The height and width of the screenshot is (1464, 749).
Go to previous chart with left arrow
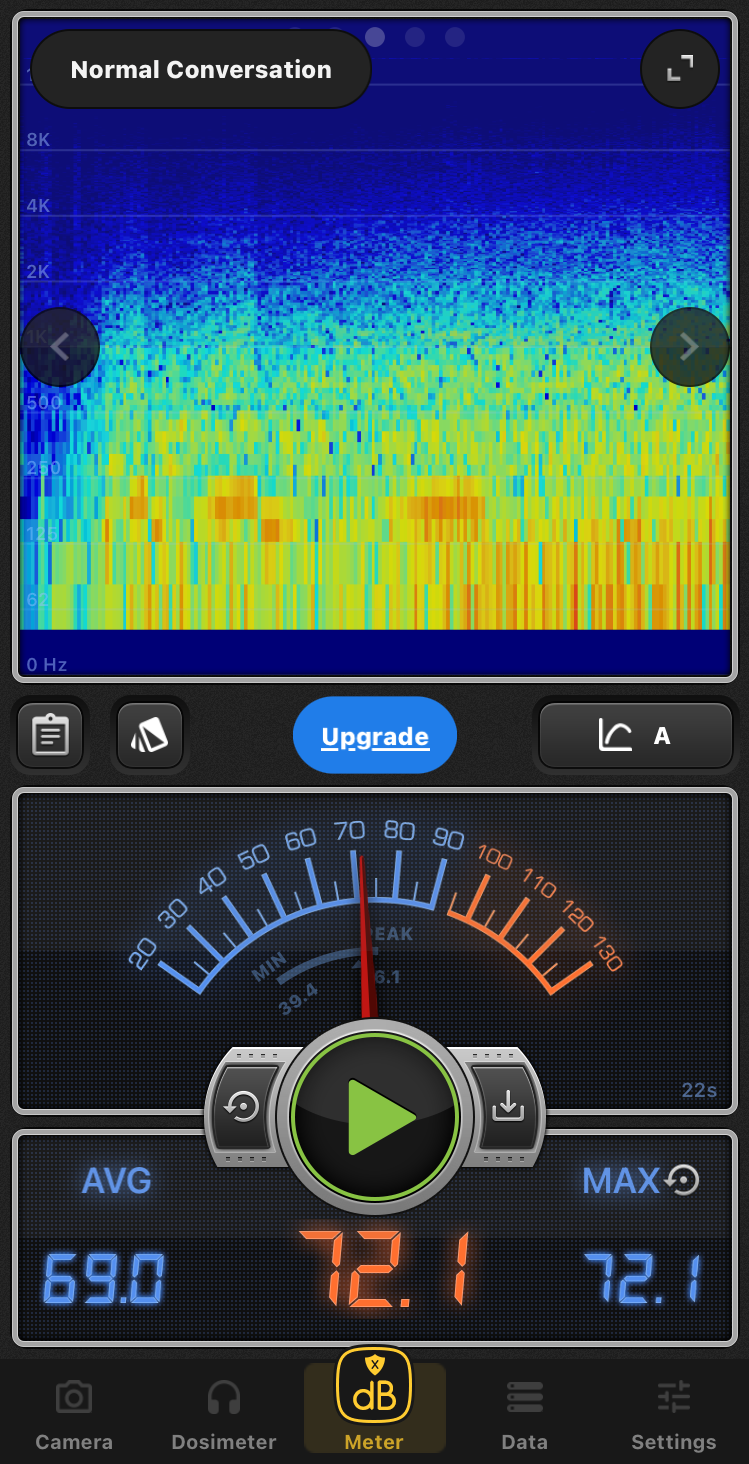[60, 347]
